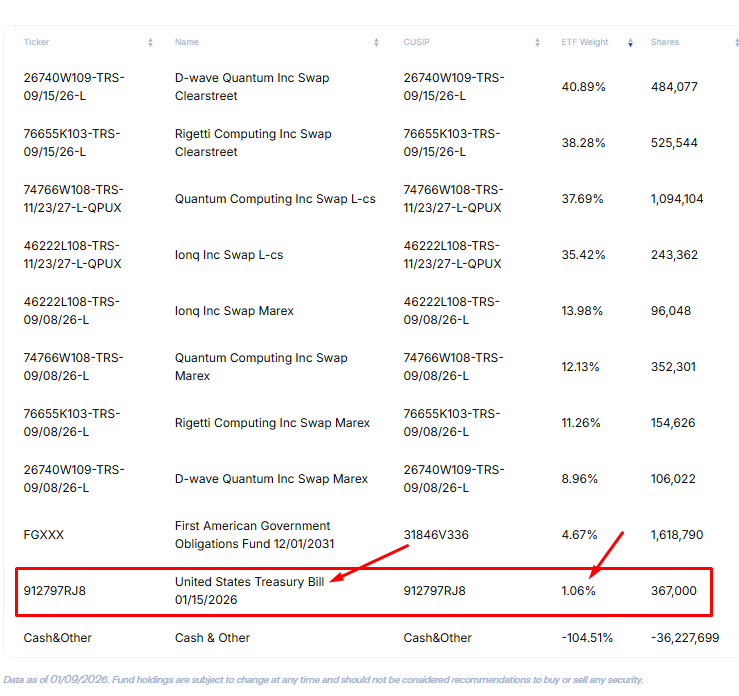Screen dimensions: 739x696
Task: Click the Ionq Inc Swap Marex entry
Action: coord(234,311)
